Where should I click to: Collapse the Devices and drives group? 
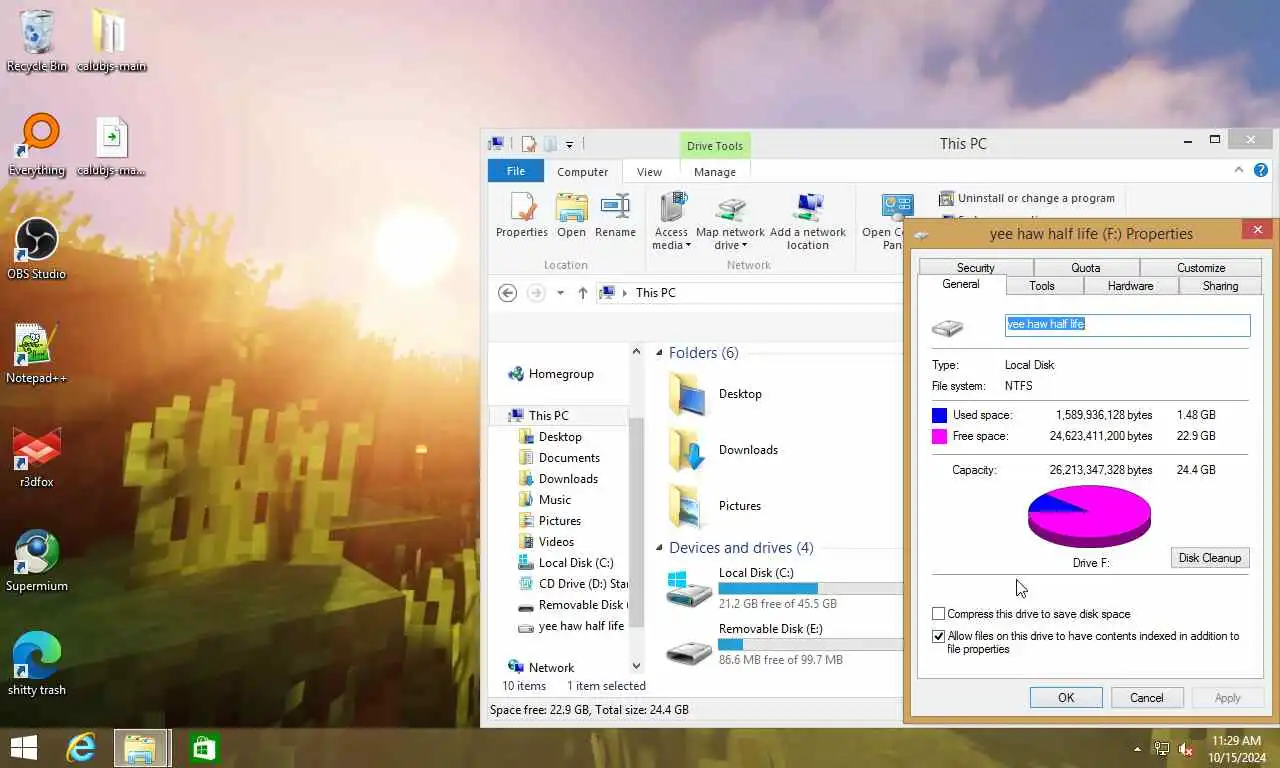(x=659, y=548)
